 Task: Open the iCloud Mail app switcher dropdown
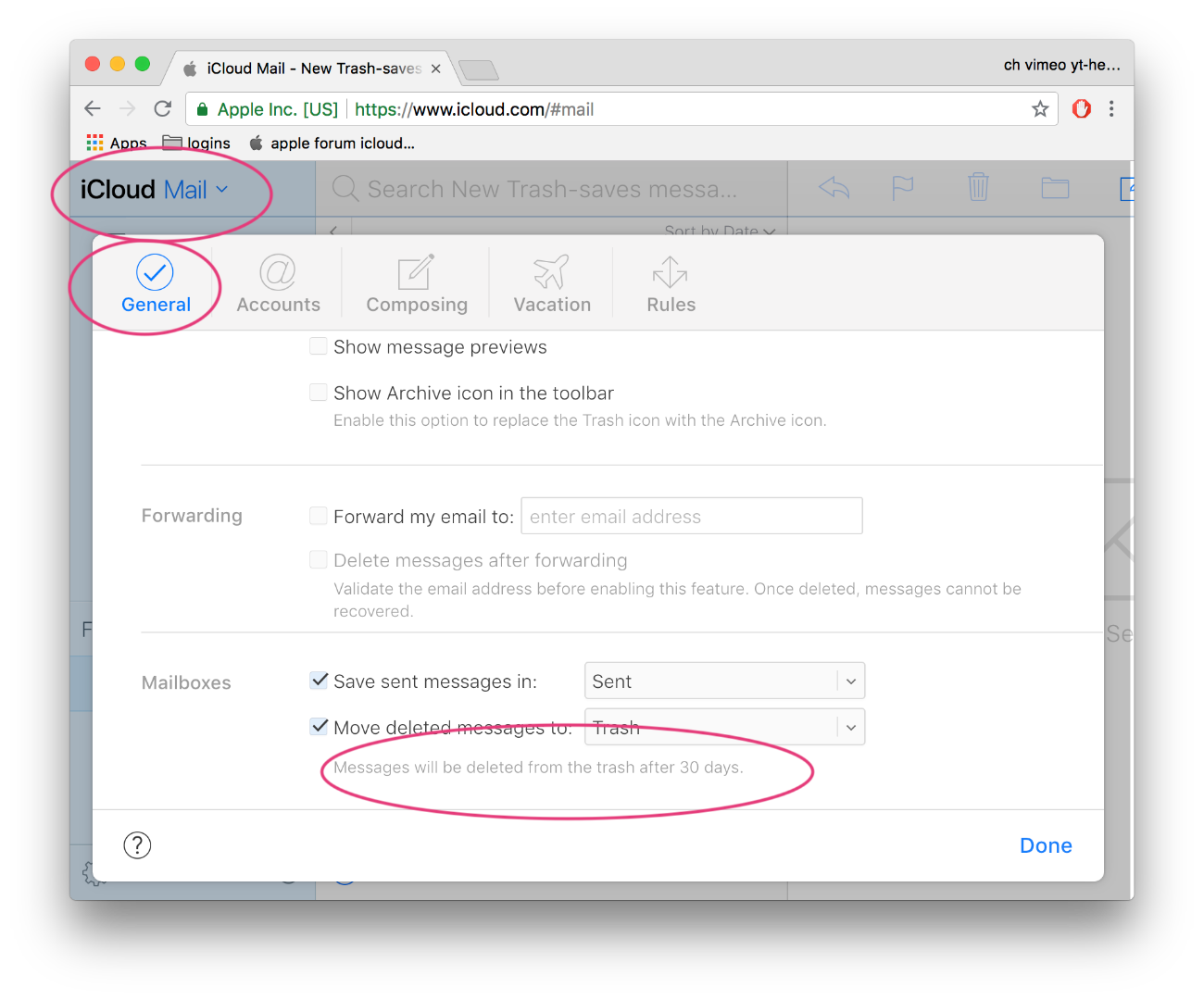[x=155, y=189]
